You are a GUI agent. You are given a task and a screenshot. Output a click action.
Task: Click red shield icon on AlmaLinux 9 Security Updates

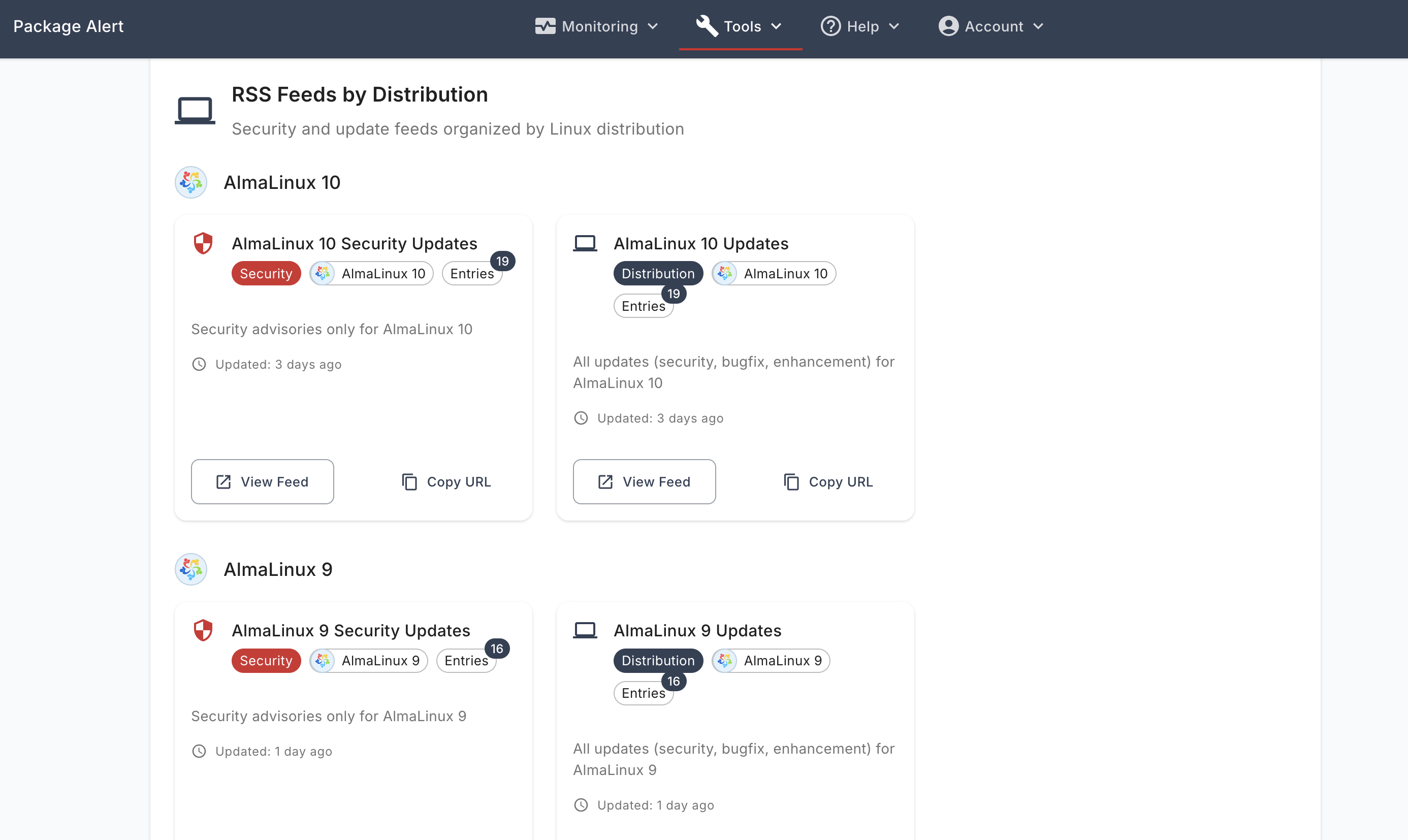coord(203,630)
